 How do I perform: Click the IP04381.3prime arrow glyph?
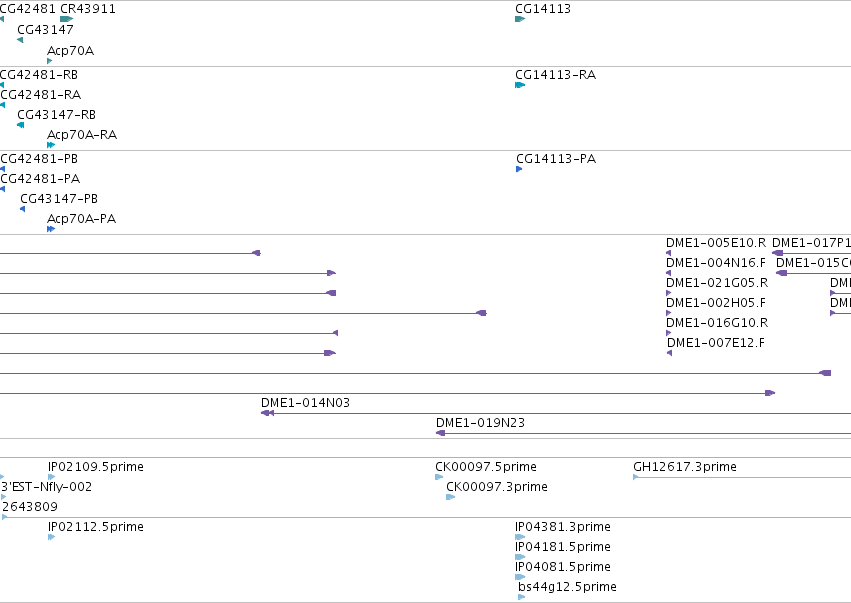[520, 537]
